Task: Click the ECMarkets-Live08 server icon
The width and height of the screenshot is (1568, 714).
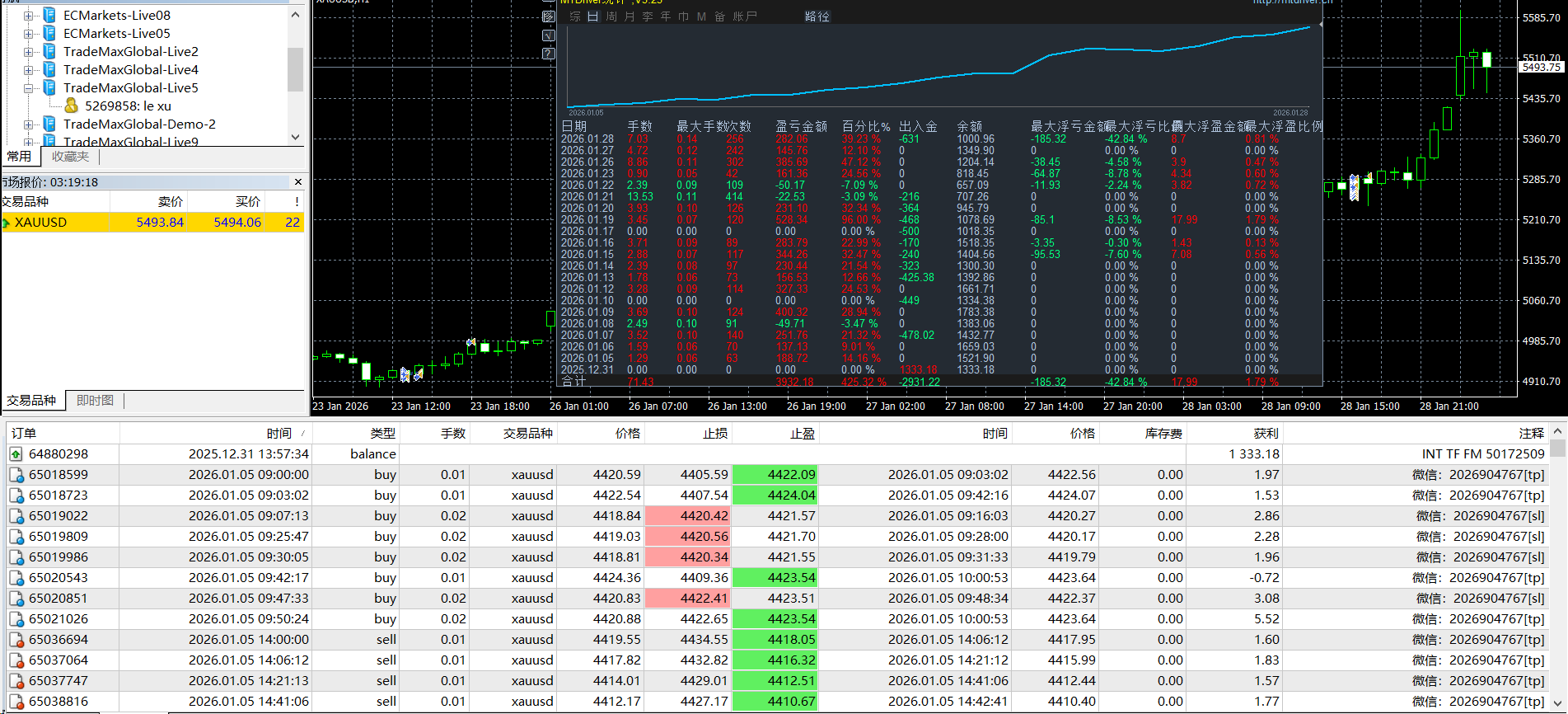Action: coord(49,15)
